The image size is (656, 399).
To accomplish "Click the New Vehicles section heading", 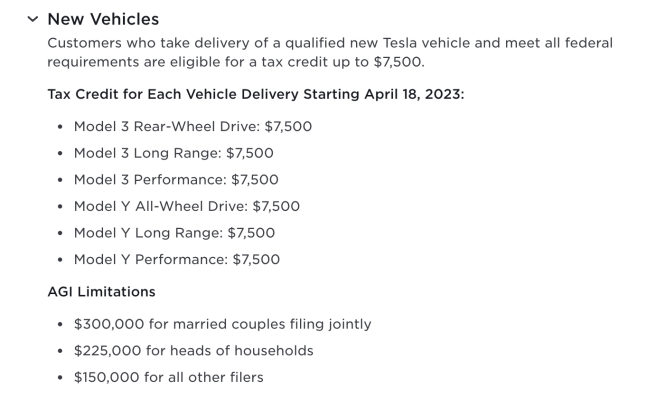I will coord(103,19).
